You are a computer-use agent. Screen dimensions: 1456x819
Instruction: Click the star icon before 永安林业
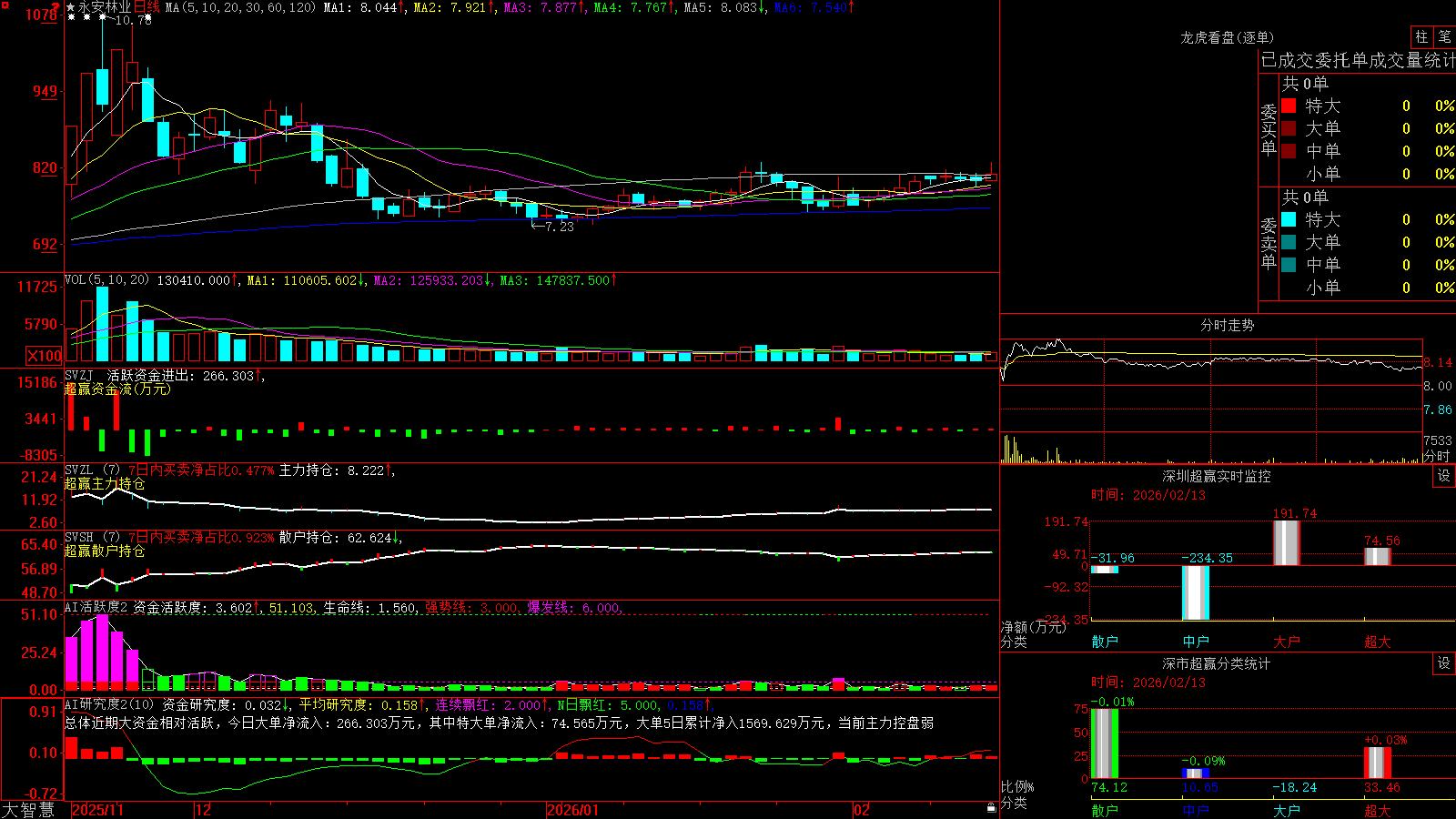71,7
